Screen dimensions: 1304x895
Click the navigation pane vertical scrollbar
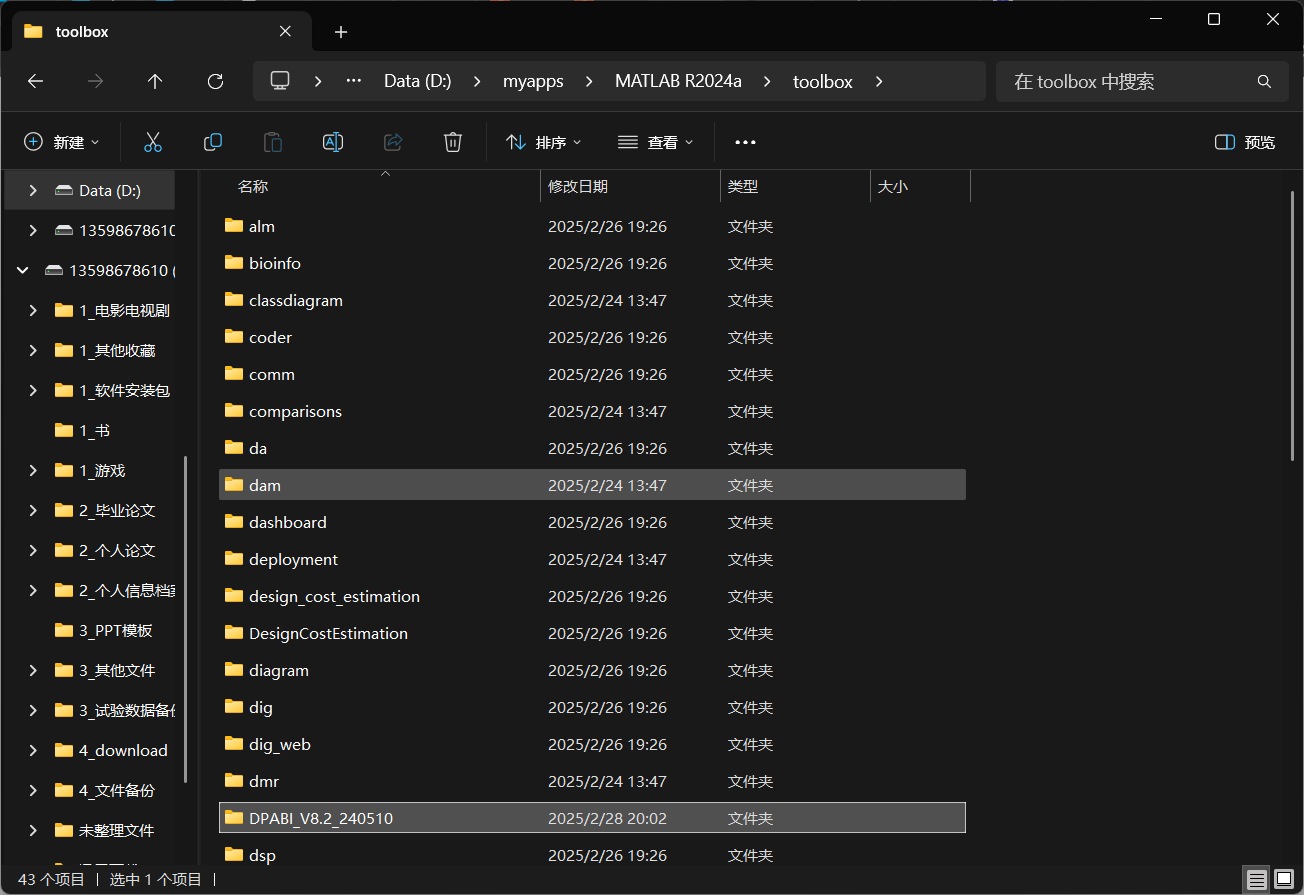pyautogui.click(x=185, y=618)
